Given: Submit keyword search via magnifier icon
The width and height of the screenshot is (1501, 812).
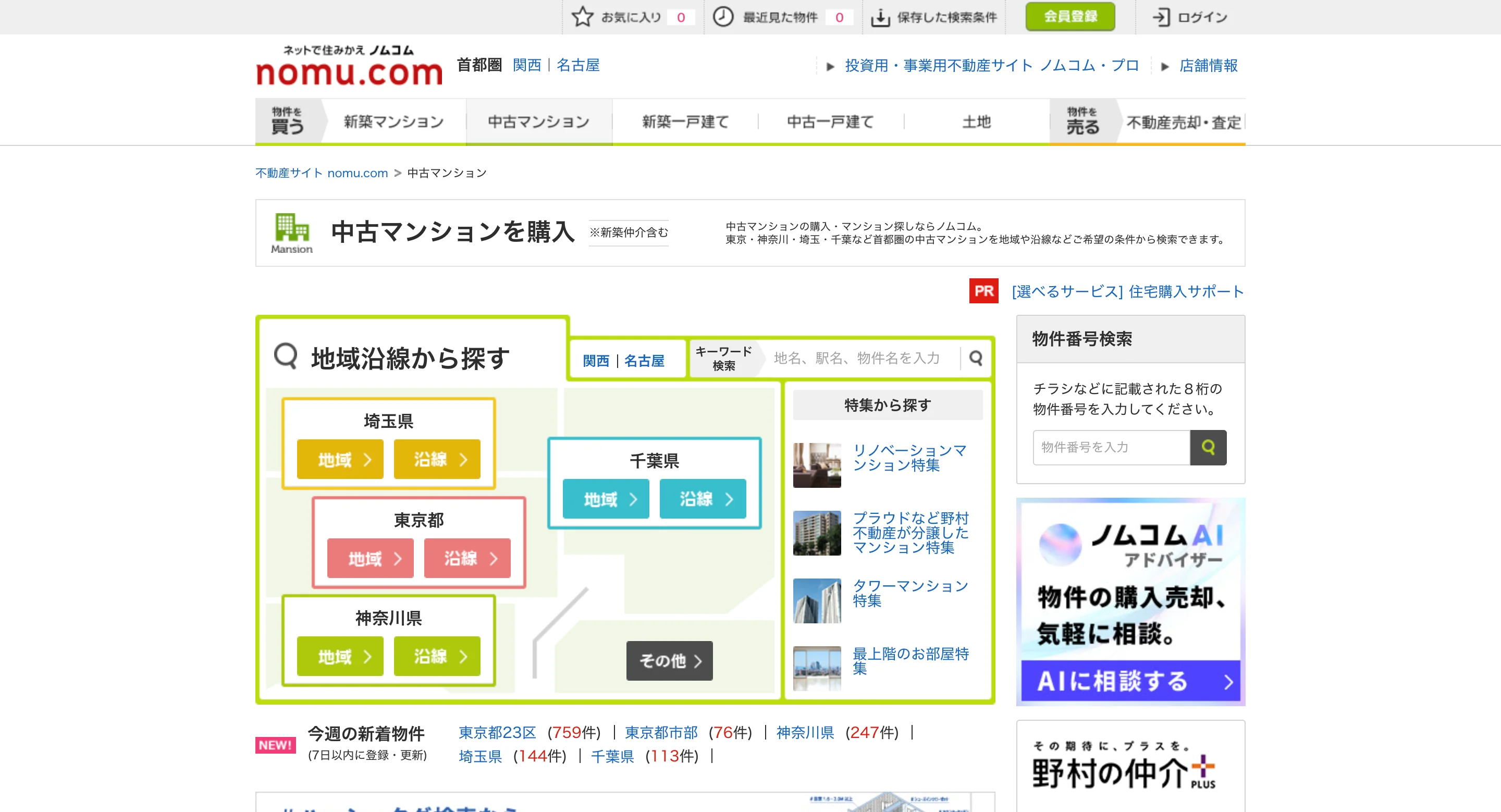Looking at the screenshot, I should click(x=976, y=358).
